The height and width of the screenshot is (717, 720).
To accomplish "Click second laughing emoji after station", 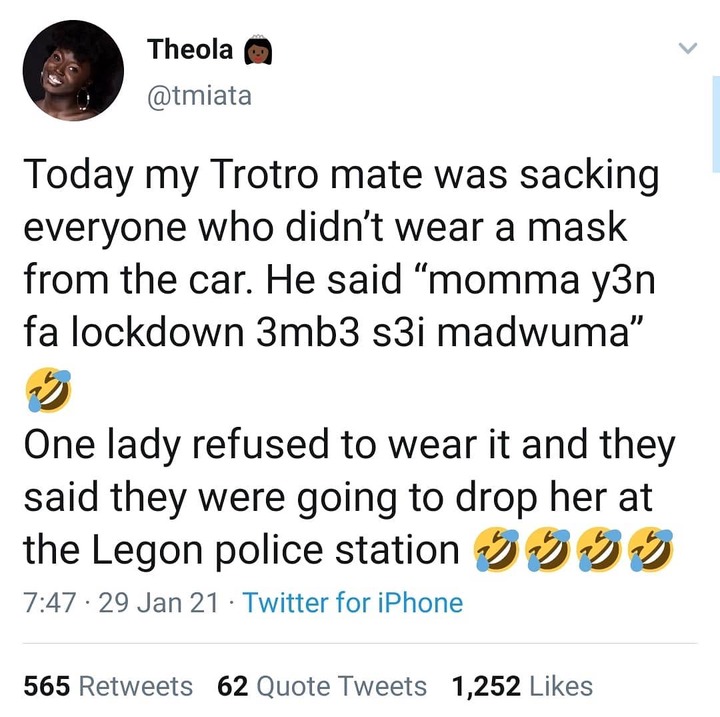I will coord(547,550).
